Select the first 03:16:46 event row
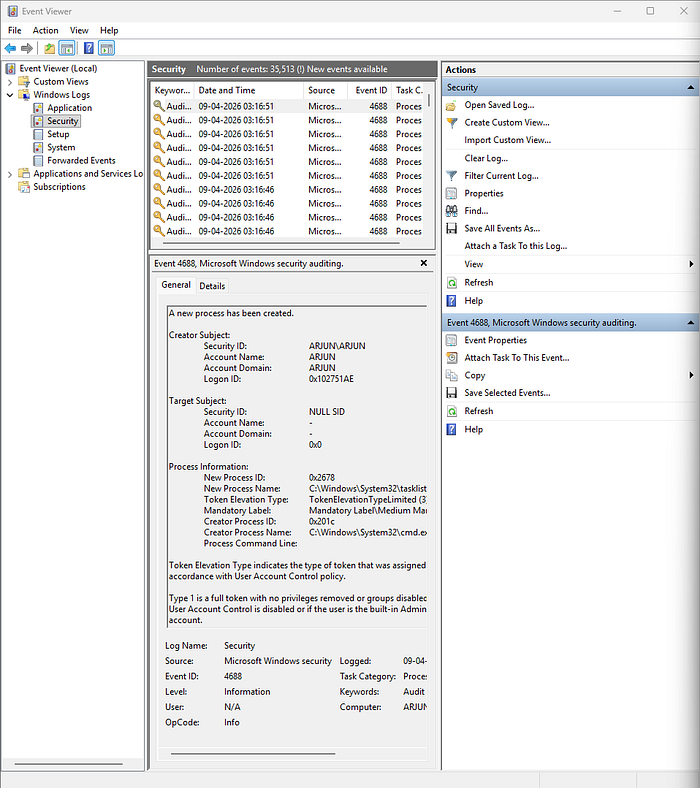This screenshot has width=700, height=788. pyautogui.click(x=288, y=190)
